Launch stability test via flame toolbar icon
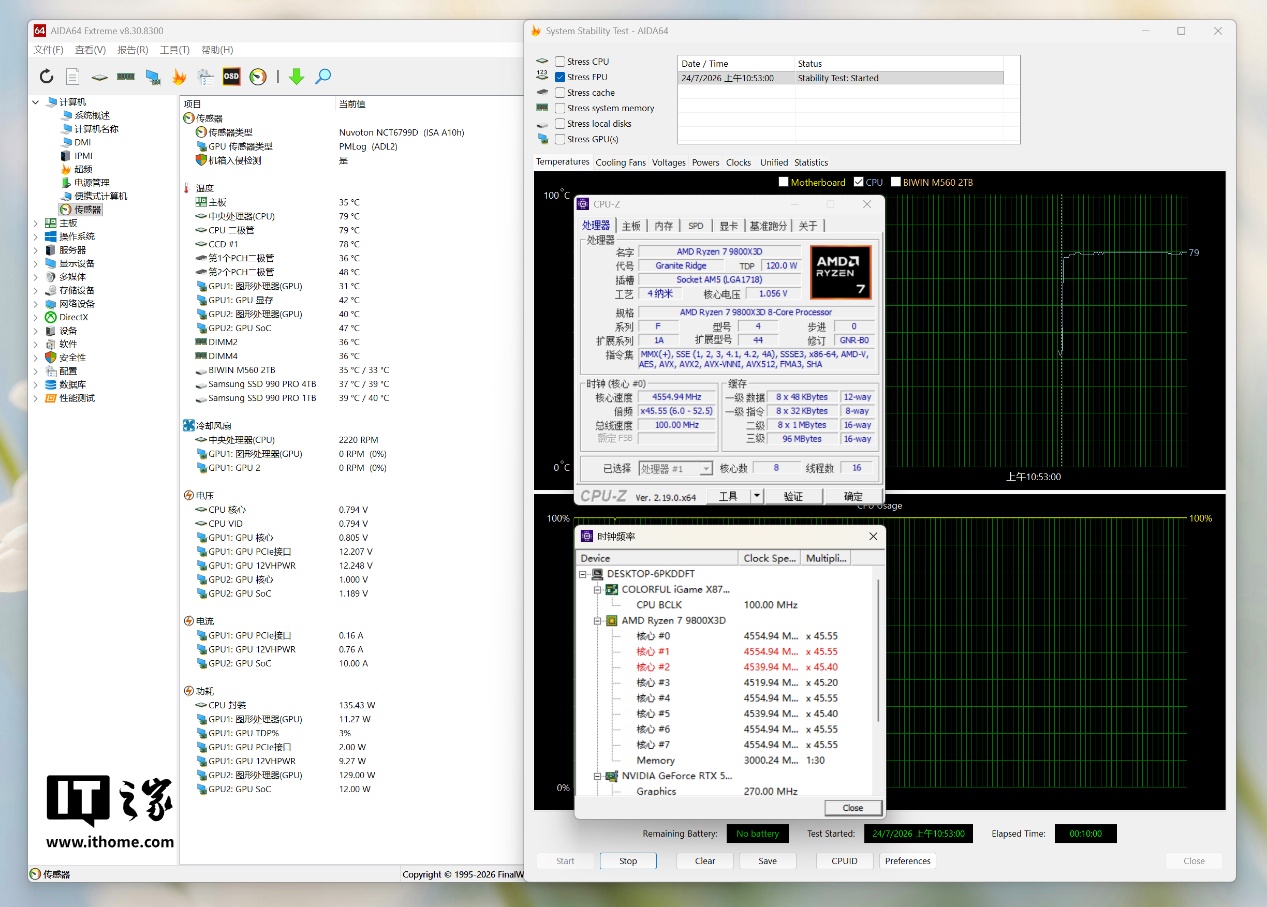 [179, 76]
